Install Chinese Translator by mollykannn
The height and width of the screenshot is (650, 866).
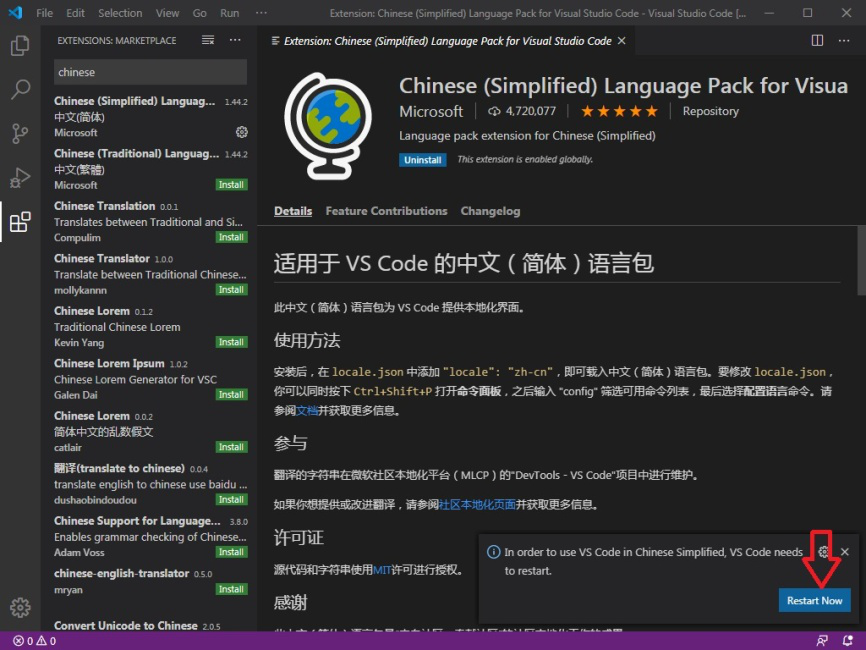point(231,289)
